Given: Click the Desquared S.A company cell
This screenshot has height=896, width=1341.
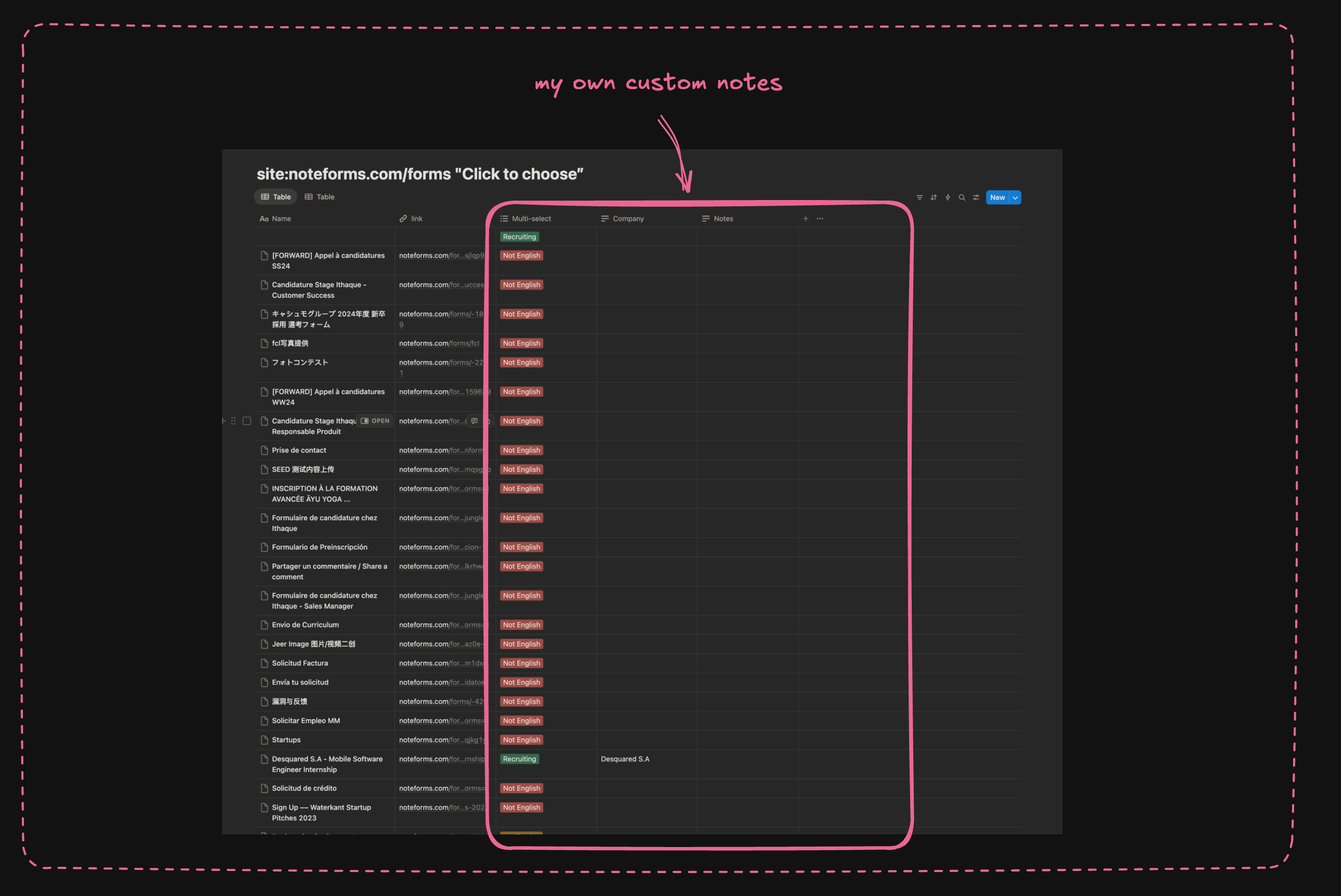Looking at the screenshot, I should click(625, 759).
